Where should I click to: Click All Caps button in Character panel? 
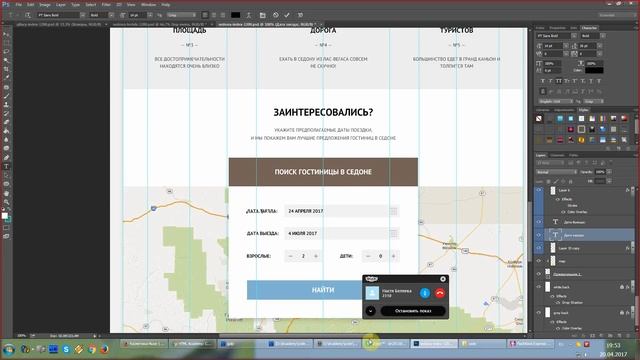559,81
